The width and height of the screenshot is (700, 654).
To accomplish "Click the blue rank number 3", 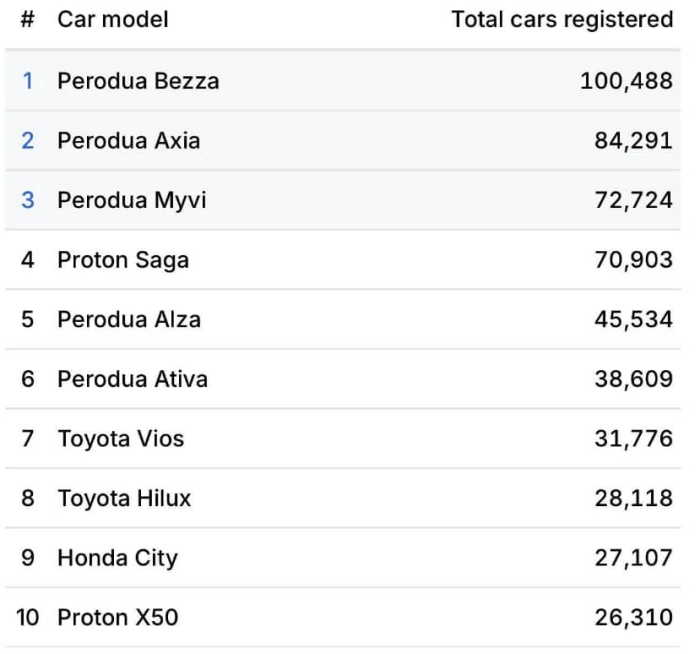I will coord(28,200).
